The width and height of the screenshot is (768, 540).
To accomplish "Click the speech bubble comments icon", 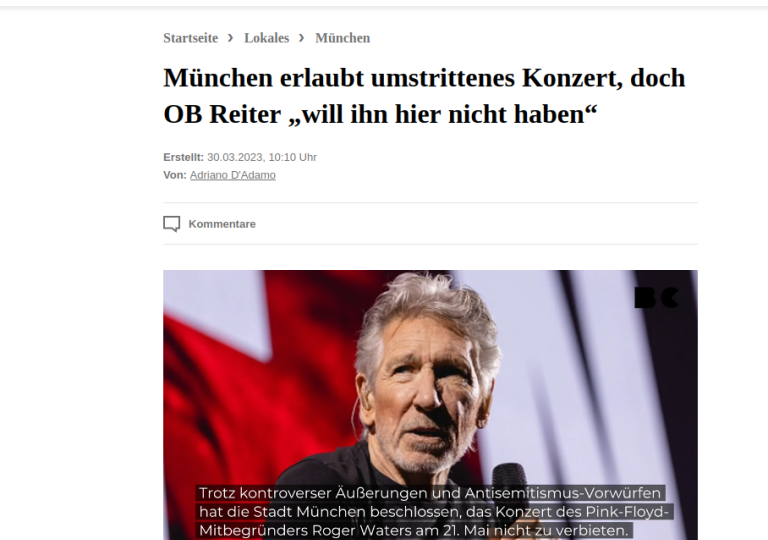I will click(x=171, y=224).
